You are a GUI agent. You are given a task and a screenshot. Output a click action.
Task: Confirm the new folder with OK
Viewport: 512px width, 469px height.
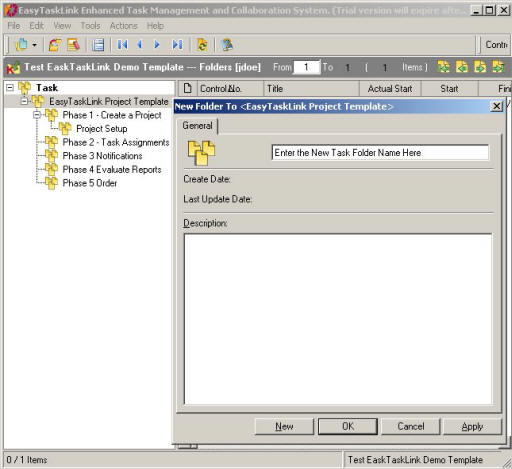point(348,426)
